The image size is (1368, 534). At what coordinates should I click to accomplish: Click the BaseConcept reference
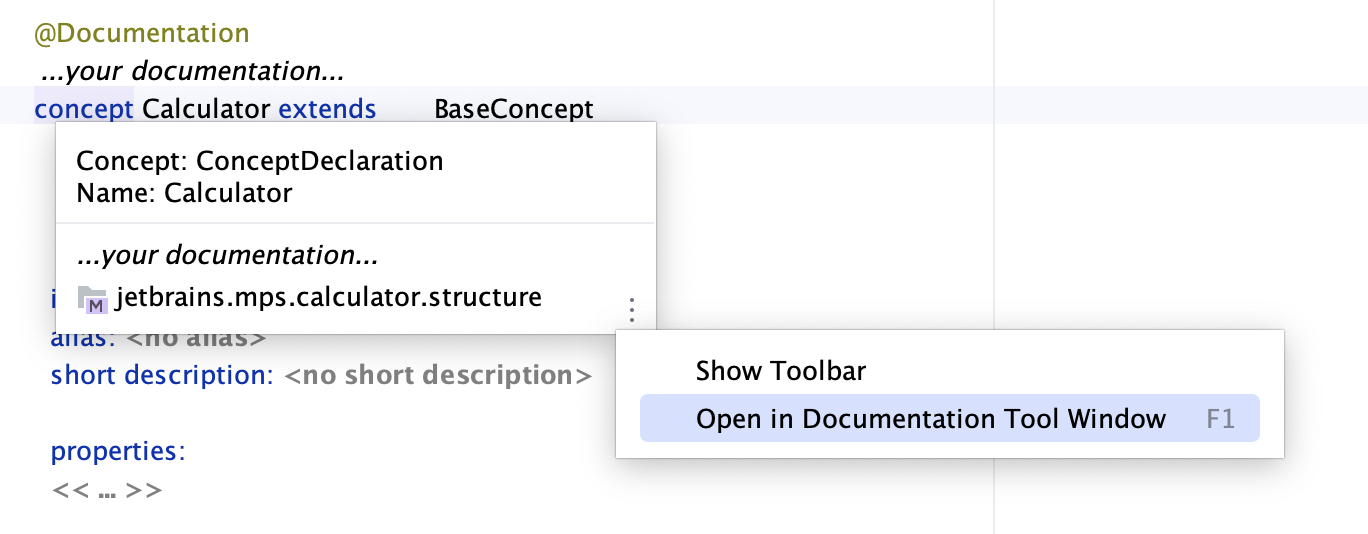click(x=513, y=108)
